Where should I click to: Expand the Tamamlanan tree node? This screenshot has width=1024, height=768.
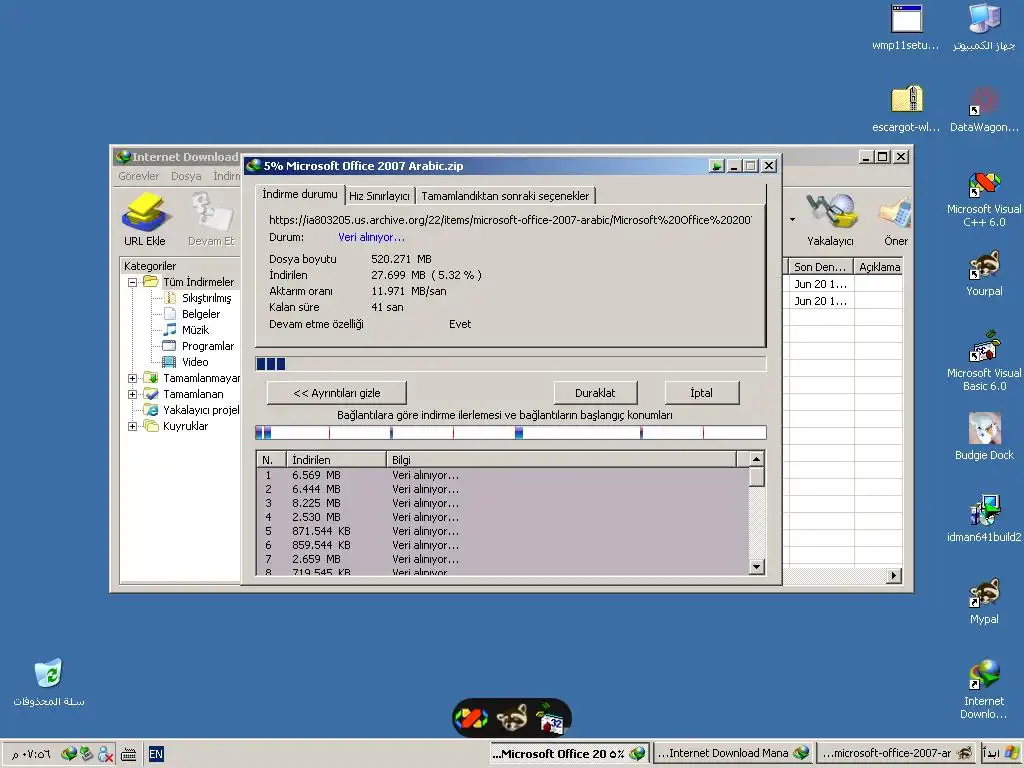[133, 394]
